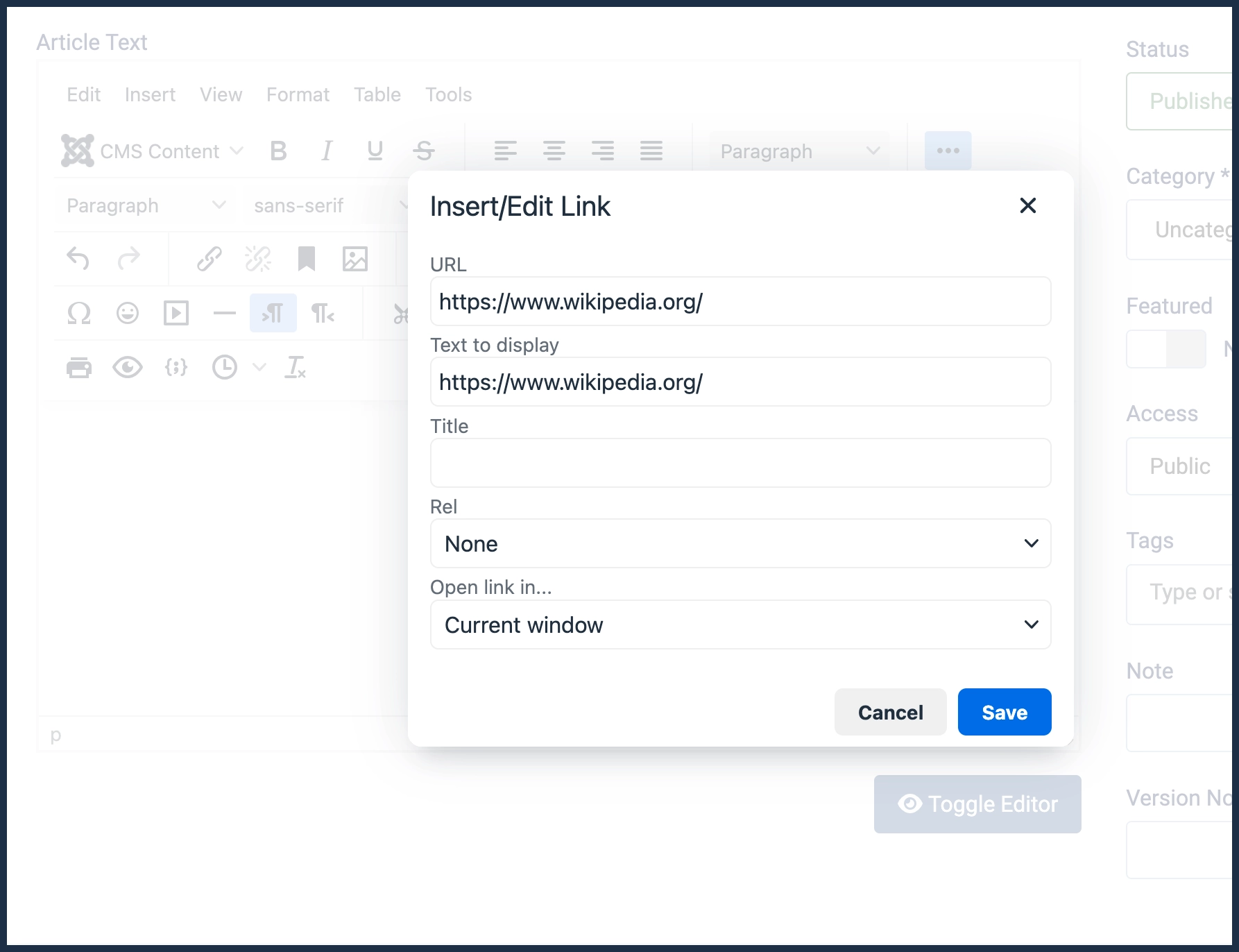Insert date/time with clock icon
Viewport: 1239px width, 952px height.
coord(224,367)
